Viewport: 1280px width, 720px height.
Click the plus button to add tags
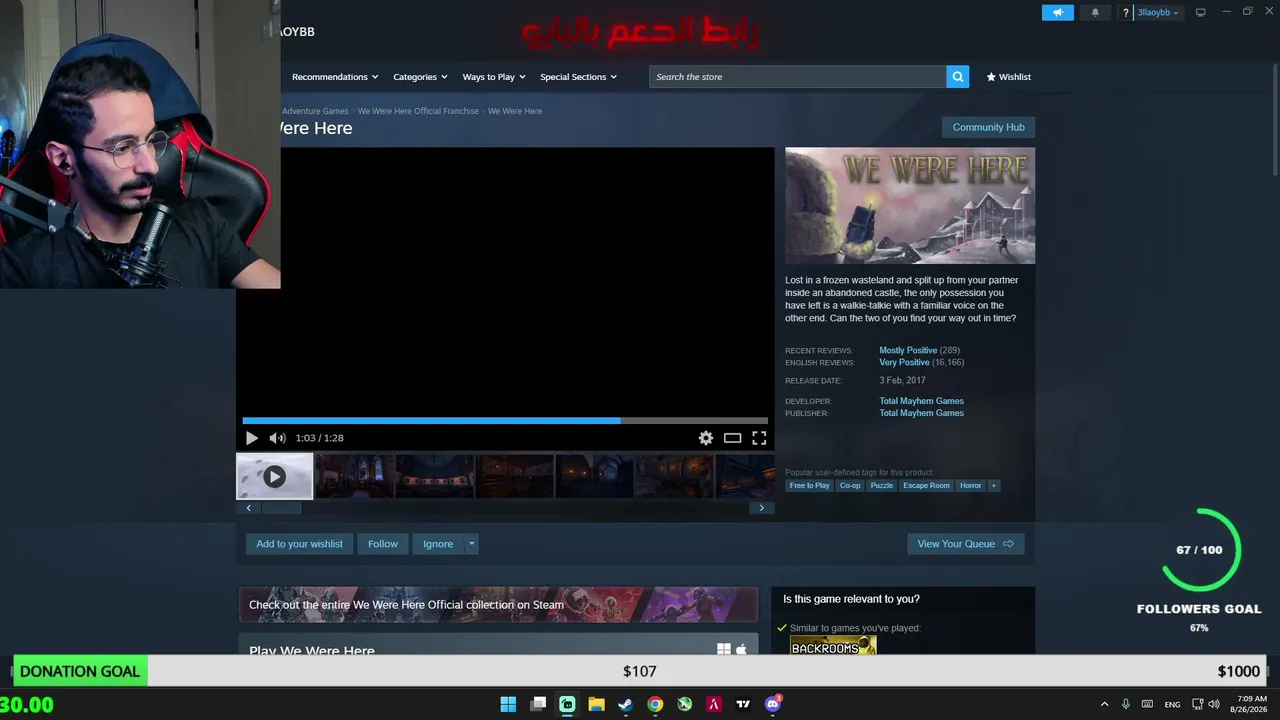click(993, 486)
